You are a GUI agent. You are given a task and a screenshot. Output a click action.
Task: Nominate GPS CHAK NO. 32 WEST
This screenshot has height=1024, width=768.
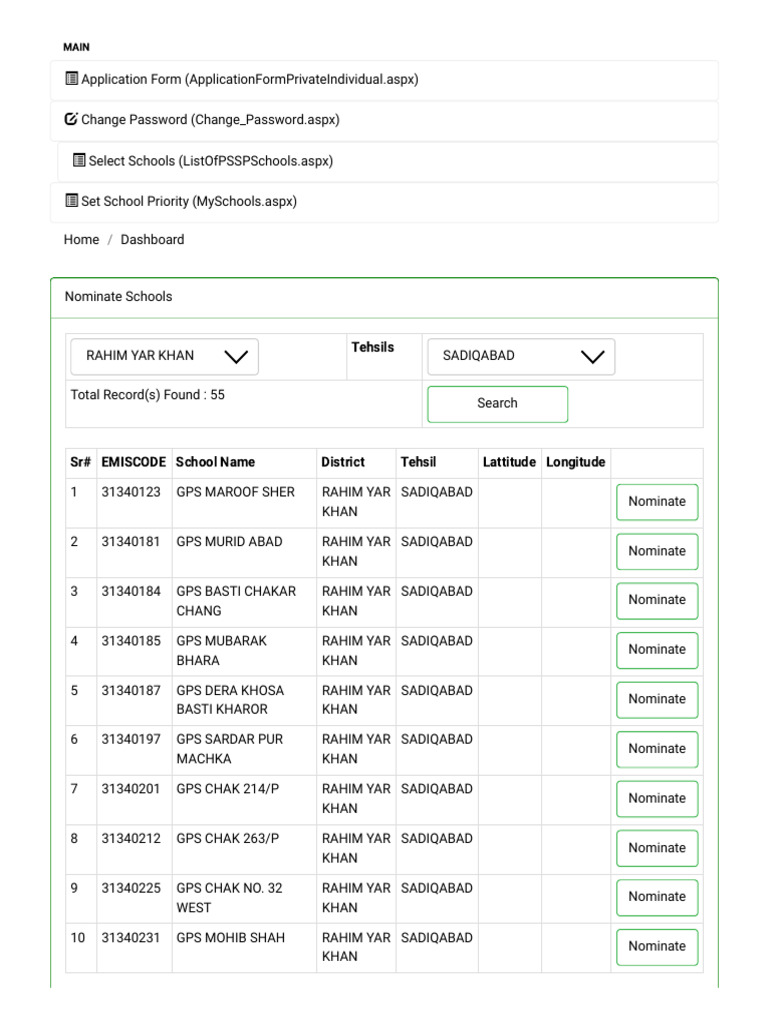click(657, 898)
